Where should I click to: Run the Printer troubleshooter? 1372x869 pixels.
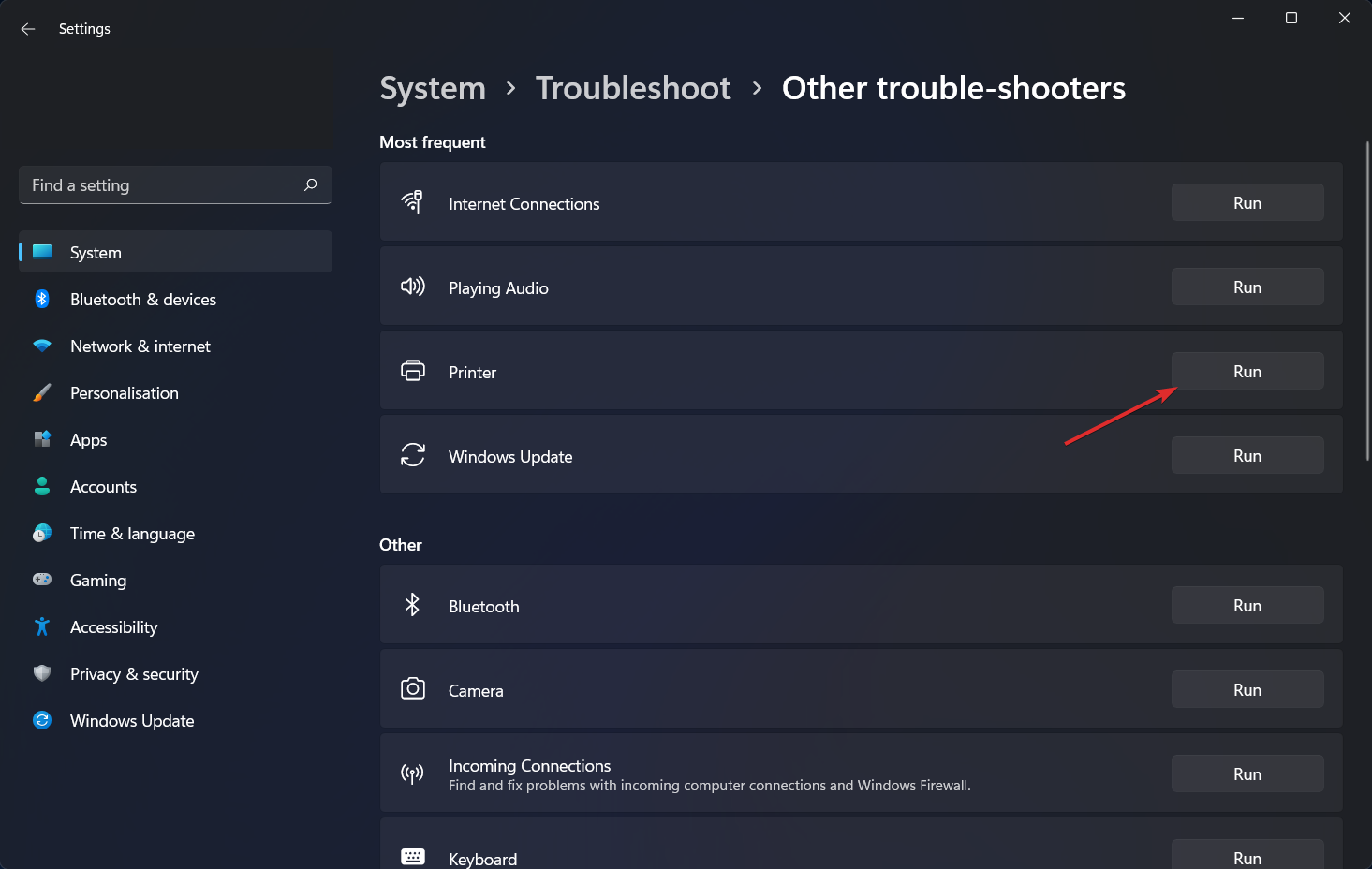(x=1247, y=371)
